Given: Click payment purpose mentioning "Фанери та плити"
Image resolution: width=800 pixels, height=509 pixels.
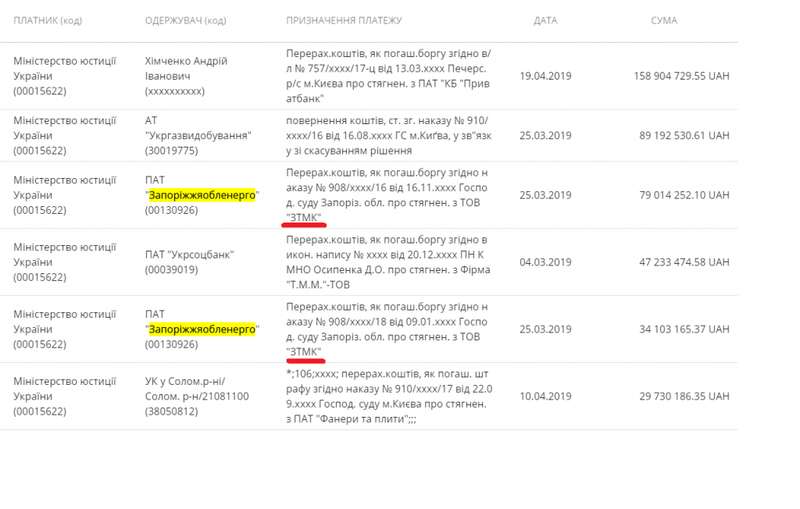Looking at the screenshot, I should [389, 396].
